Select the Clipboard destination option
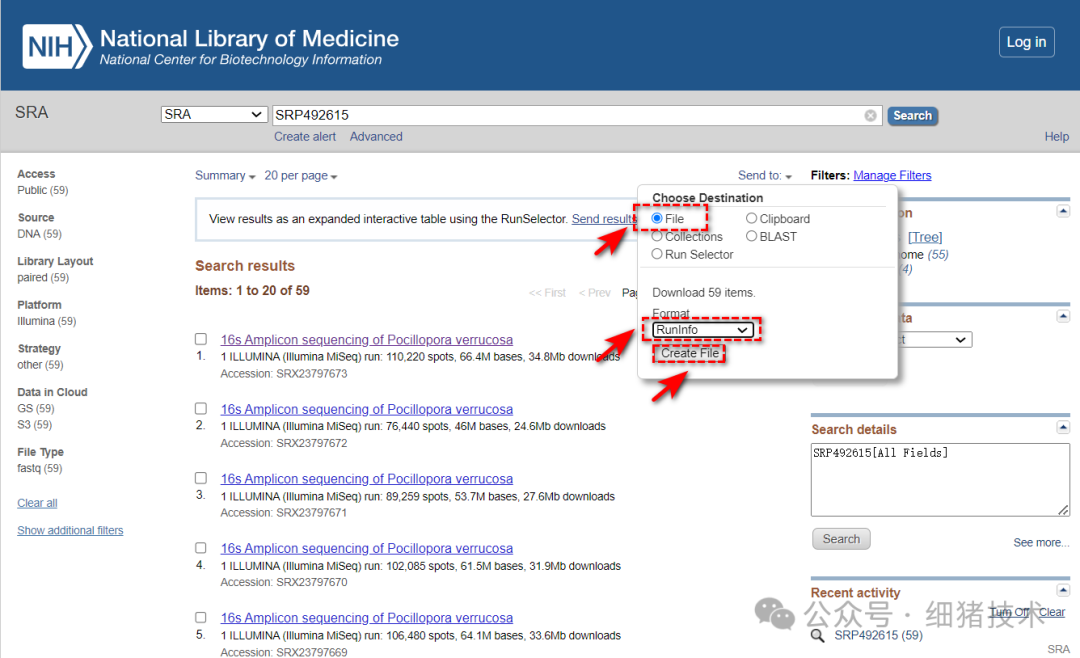 pyautogui.click(x=752, y=219)
